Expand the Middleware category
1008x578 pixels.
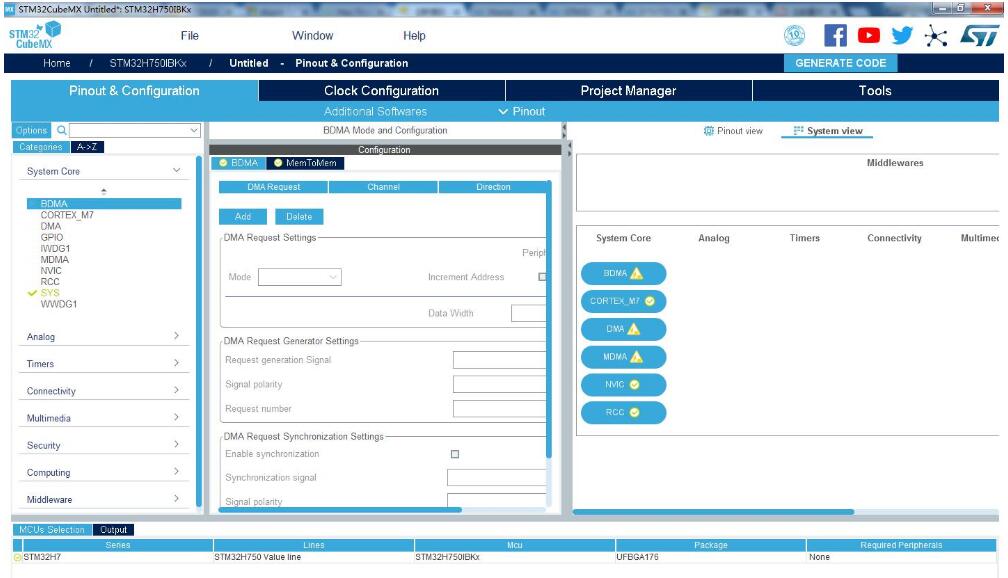click(x=176, y=498)
